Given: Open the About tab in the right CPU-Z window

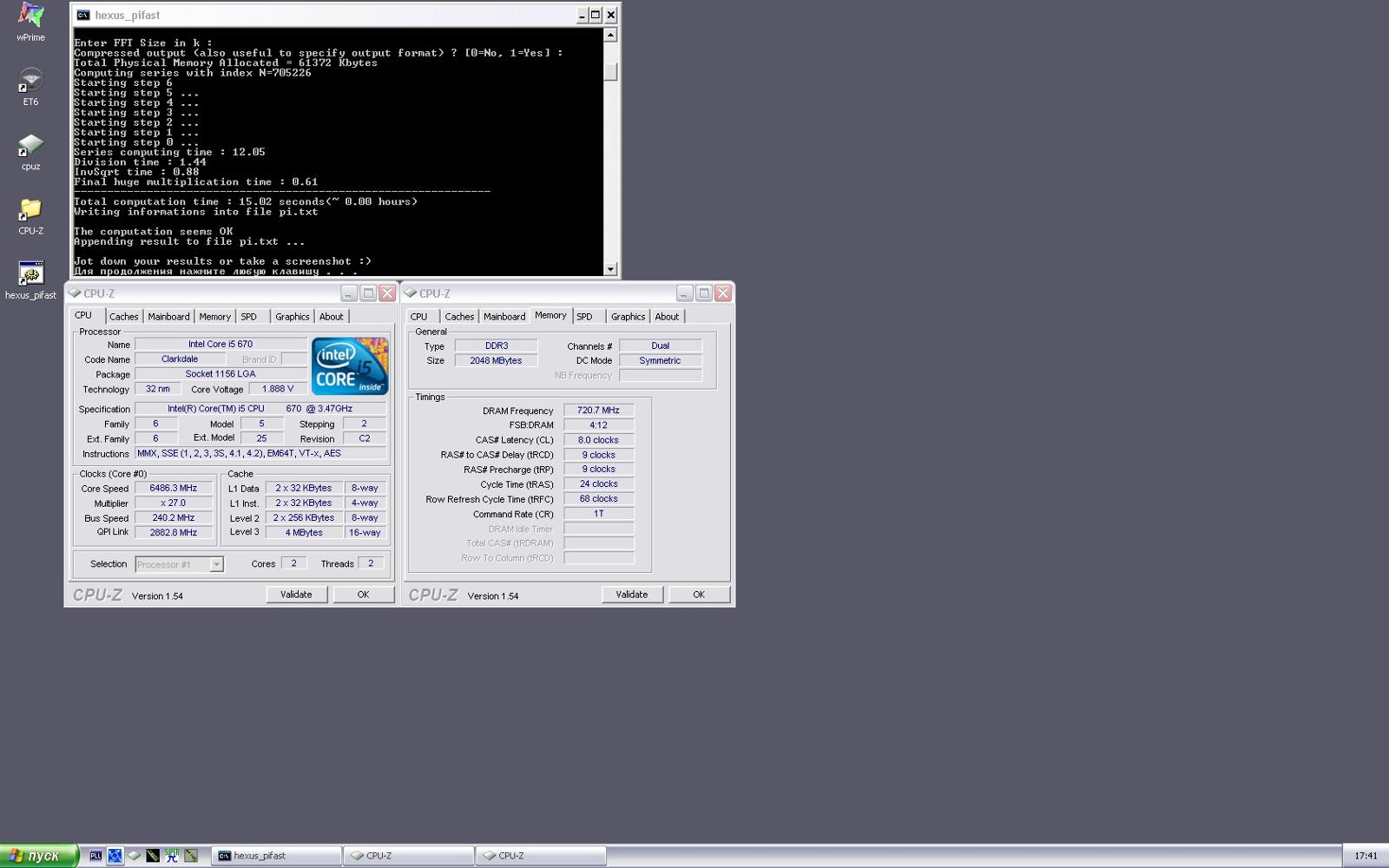Looking at the screenshot, I should tap(667, 317).
